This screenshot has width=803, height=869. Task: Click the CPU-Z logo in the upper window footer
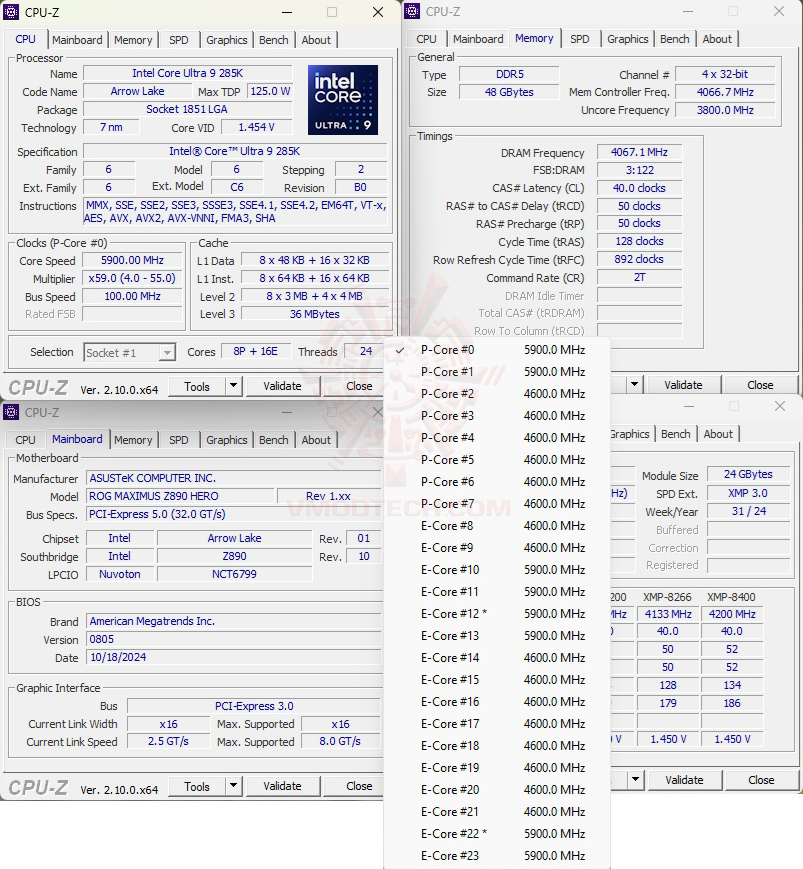[x=36, y=385]
